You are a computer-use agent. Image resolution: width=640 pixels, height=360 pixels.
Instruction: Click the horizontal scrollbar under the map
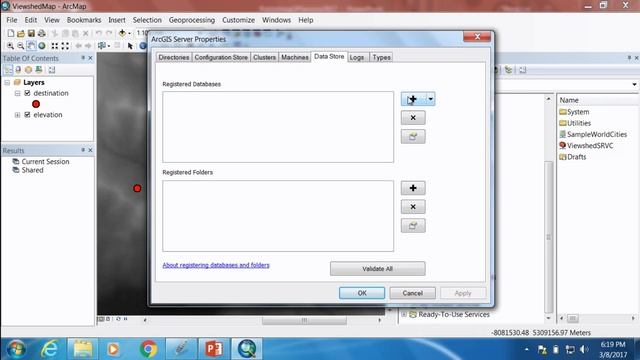304,320
